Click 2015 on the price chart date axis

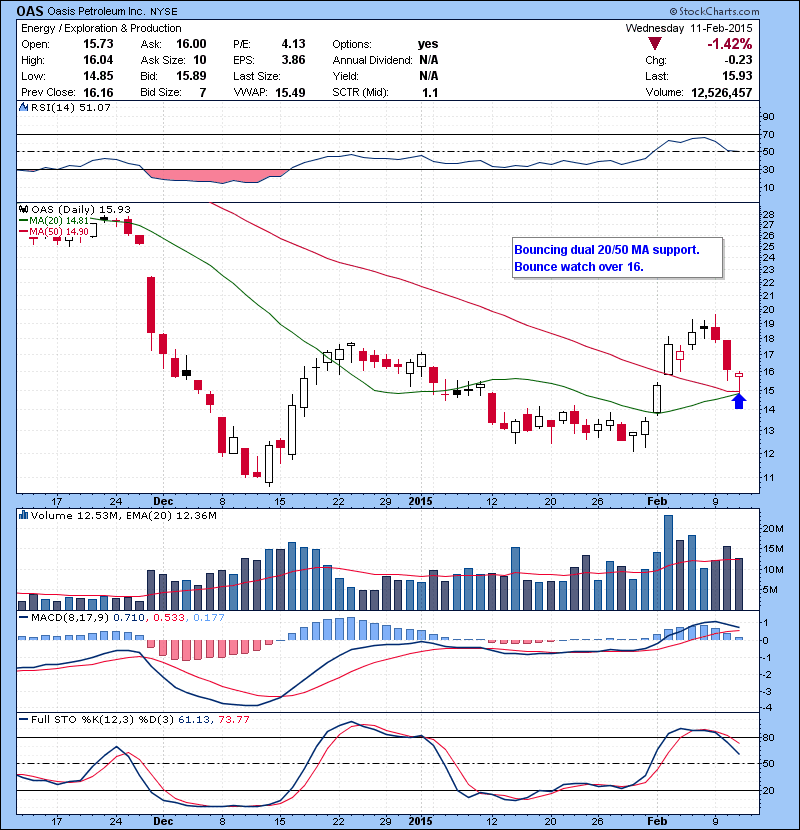420,501
